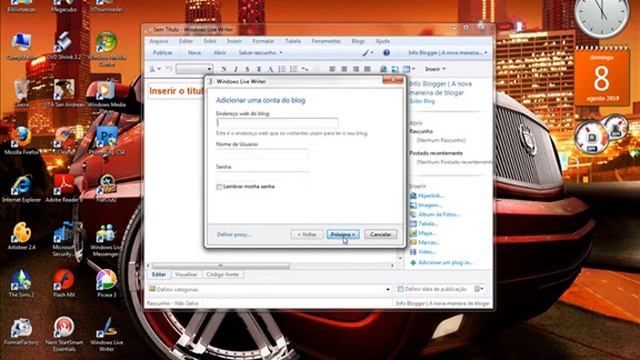Click the undo arrow icon
640x360 pixels.
[169, 69]
